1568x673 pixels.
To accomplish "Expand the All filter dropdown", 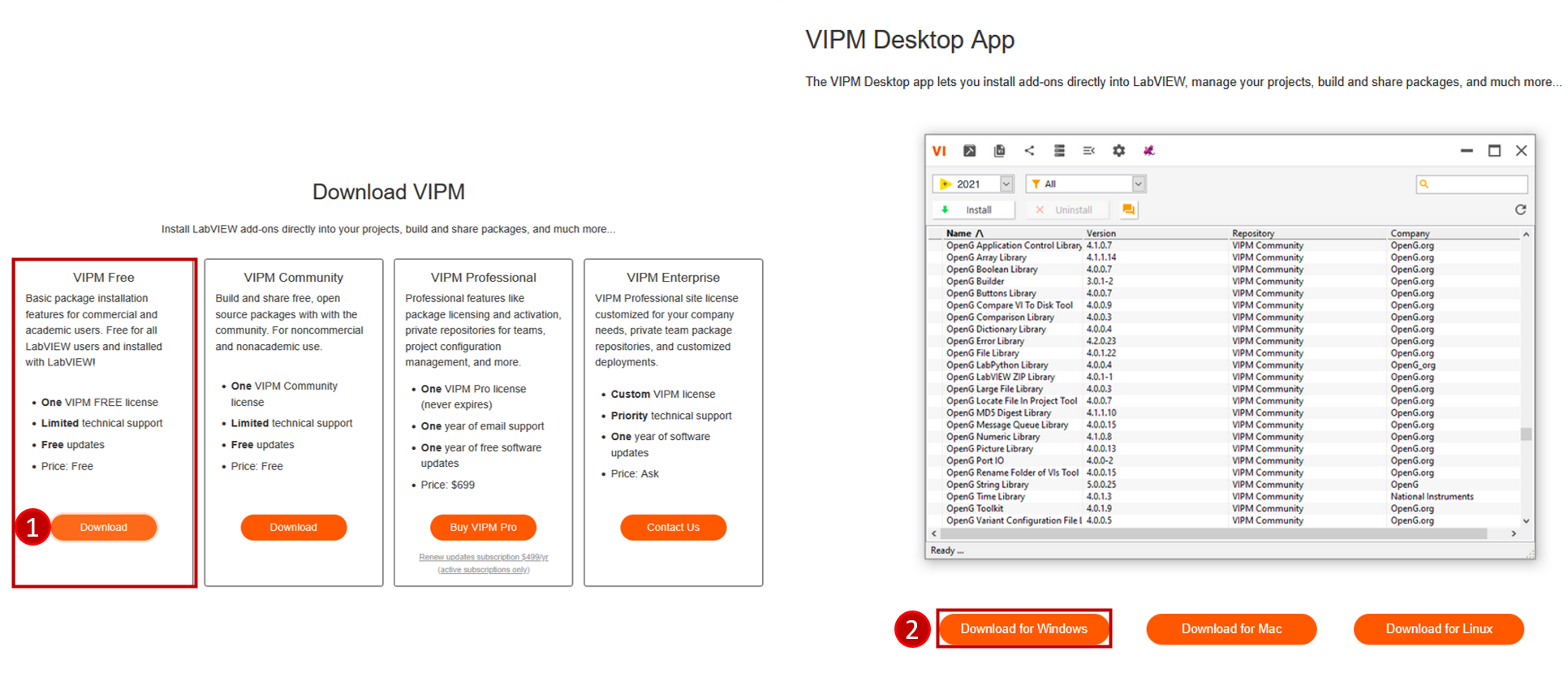I will tap(1138, 184).
